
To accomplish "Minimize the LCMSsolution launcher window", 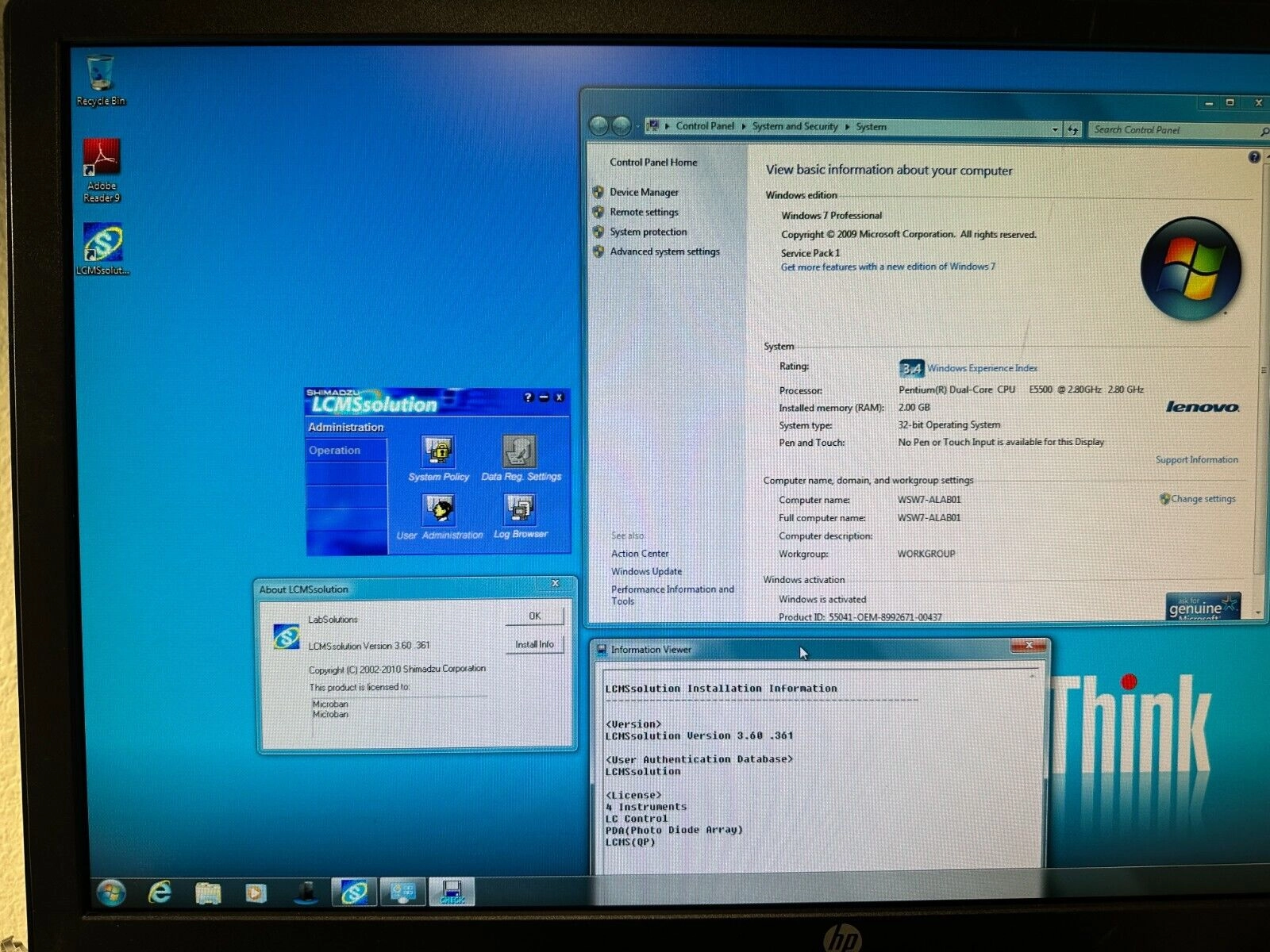I will (544, 397).
